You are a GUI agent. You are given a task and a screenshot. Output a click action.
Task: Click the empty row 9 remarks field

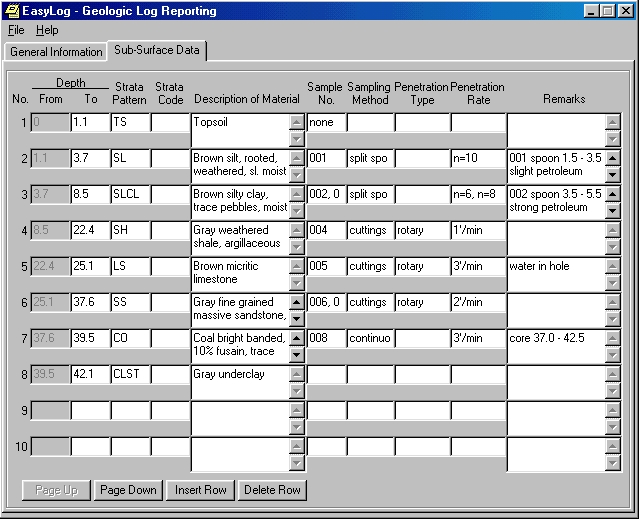point(556,418)
